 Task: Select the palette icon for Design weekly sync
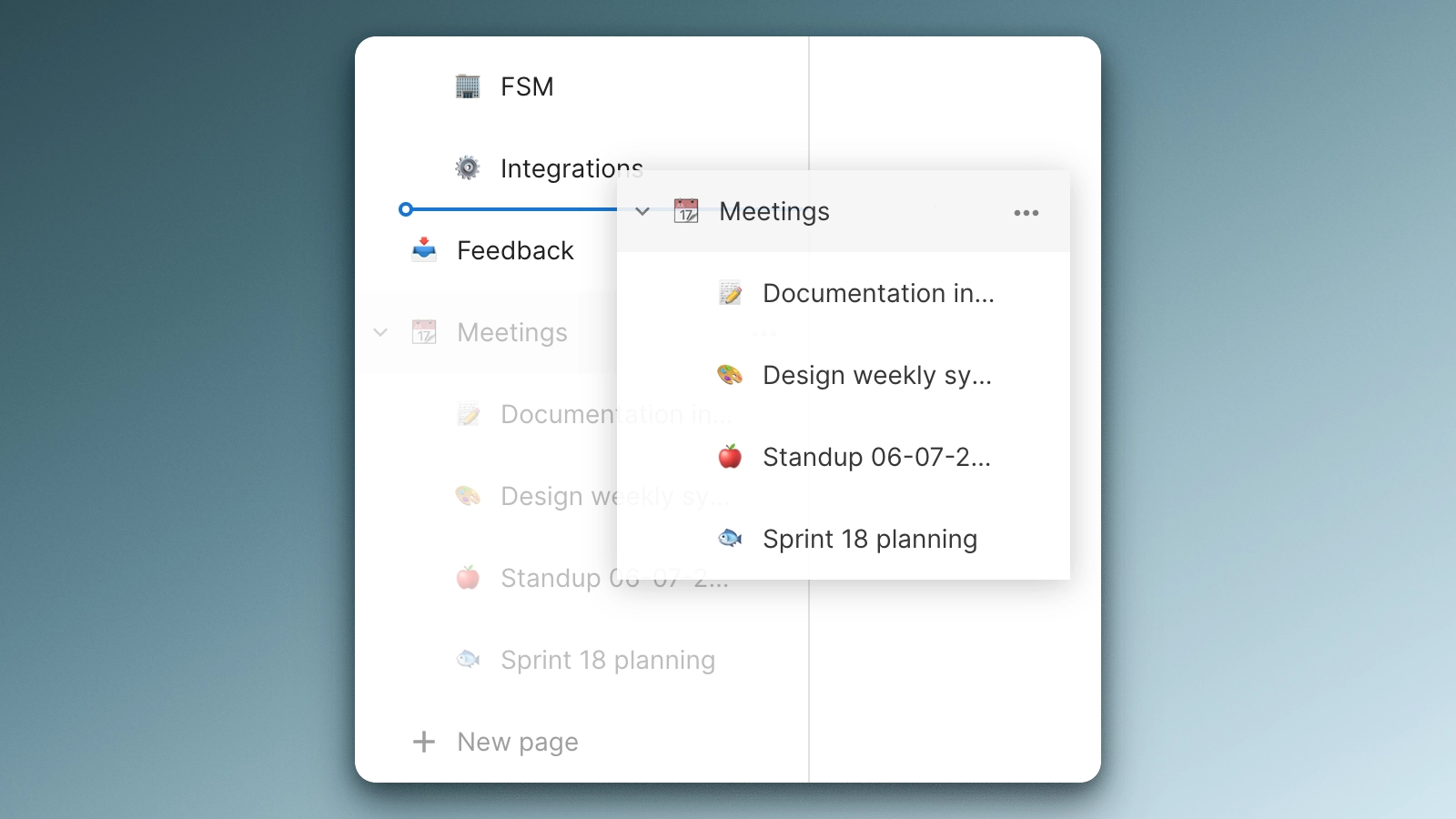tap(731, 375)
